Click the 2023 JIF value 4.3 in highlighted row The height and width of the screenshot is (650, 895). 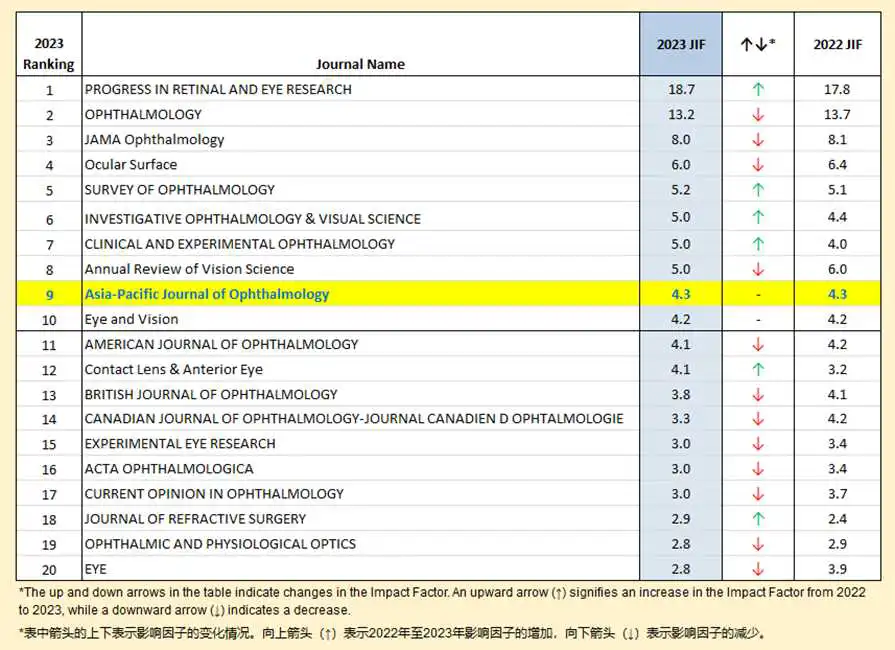pyautogui.click(x=681, y=294)
